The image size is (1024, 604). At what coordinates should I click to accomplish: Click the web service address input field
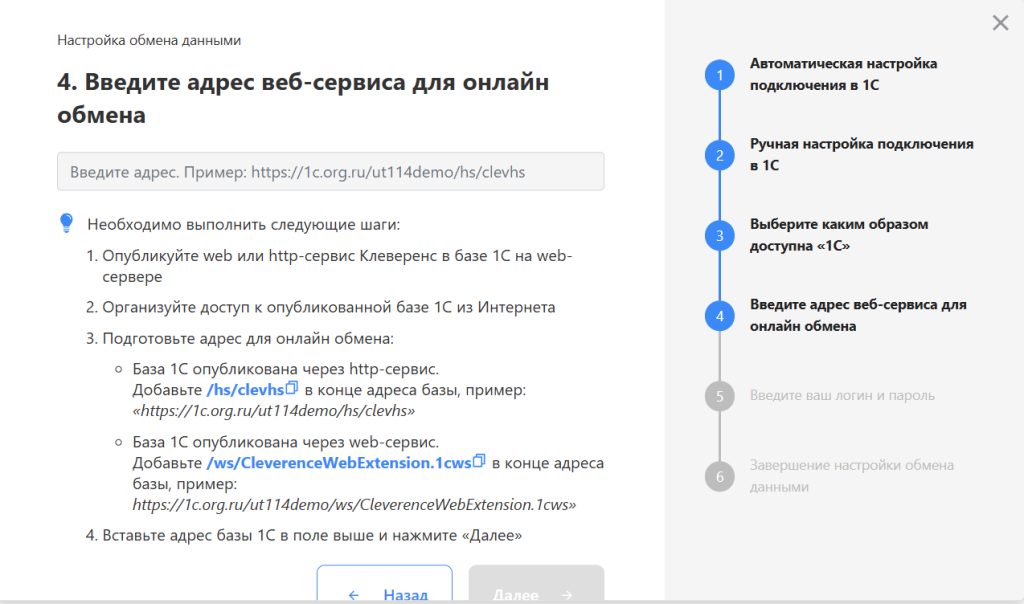(x=330, y=172)
